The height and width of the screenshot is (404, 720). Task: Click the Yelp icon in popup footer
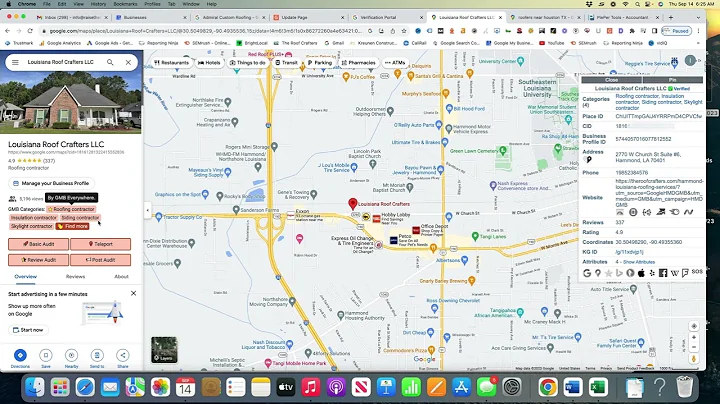click(x=652, y=273)
